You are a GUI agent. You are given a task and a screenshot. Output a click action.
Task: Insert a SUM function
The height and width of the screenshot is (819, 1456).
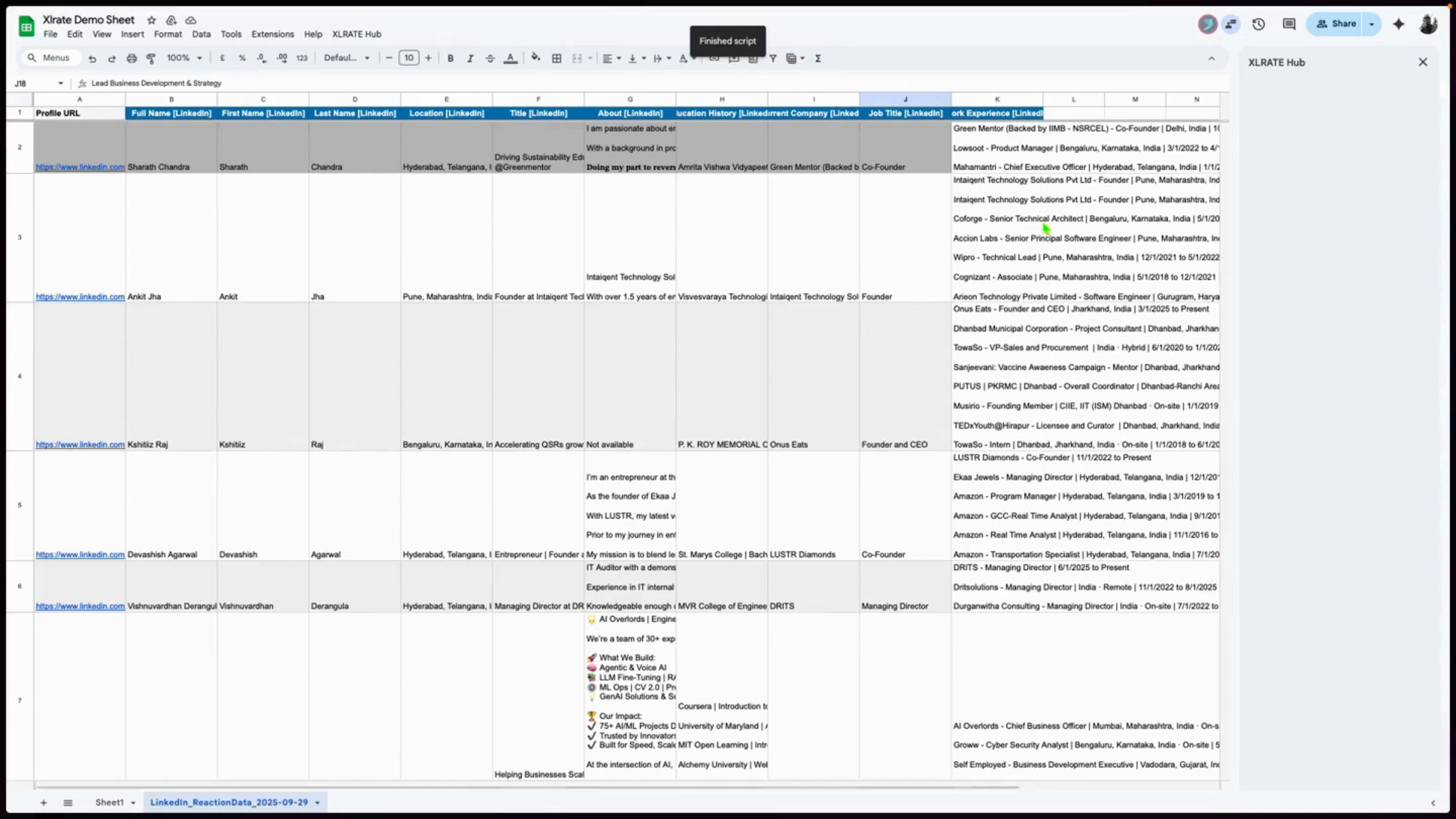[x=818, y=58]
